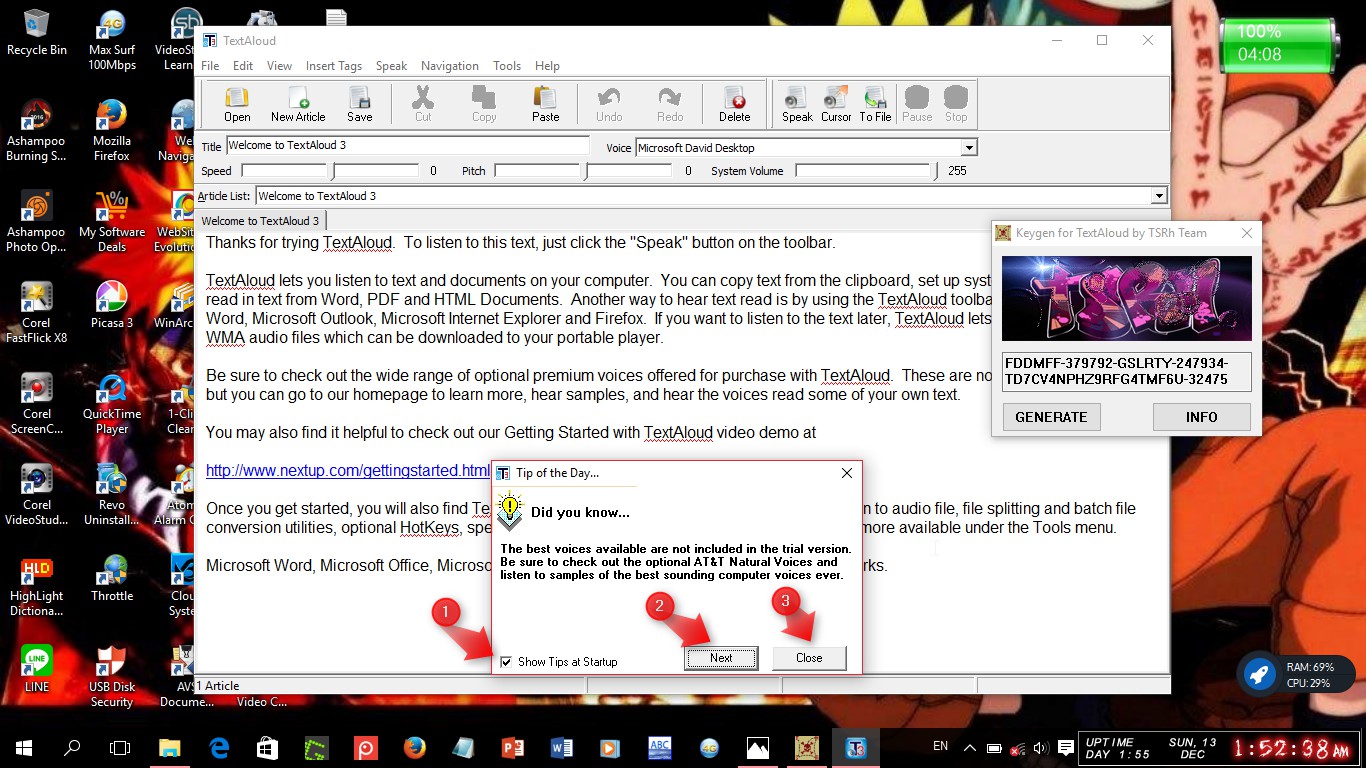Click the volume icon in system tray
The height and width of the screenshot is (768, 1366).
[1041, 747]
